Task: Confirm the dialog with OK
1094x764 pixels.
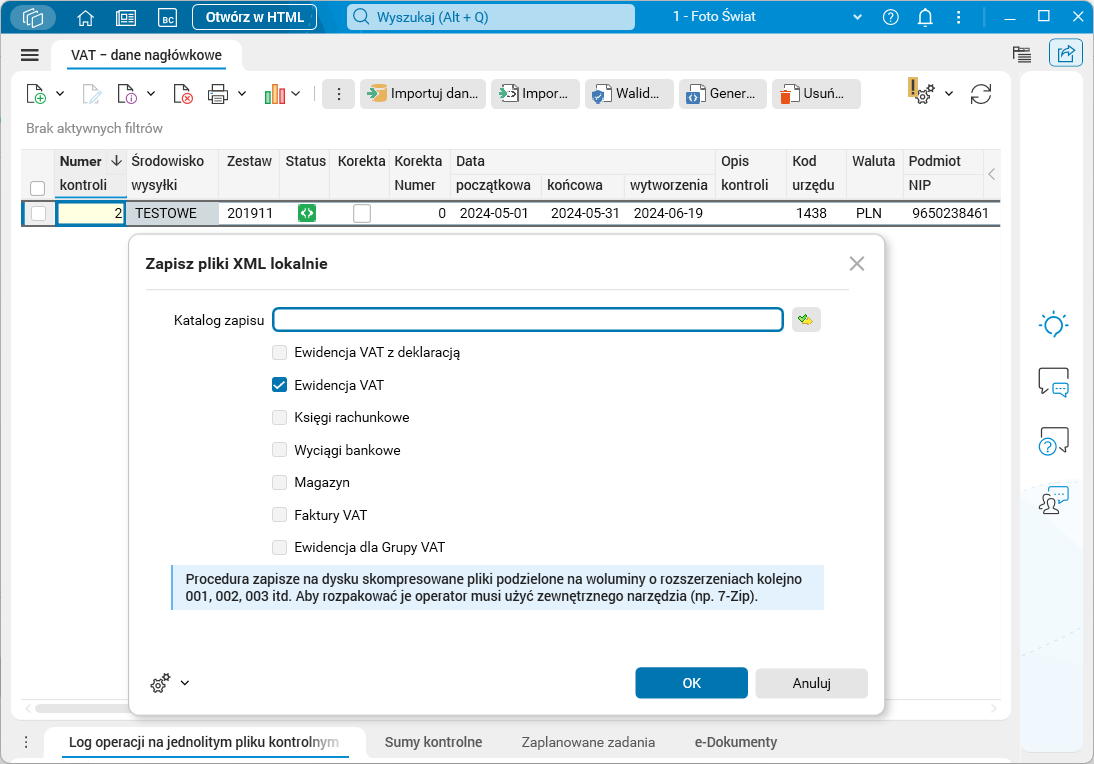Action: [691, 683]
